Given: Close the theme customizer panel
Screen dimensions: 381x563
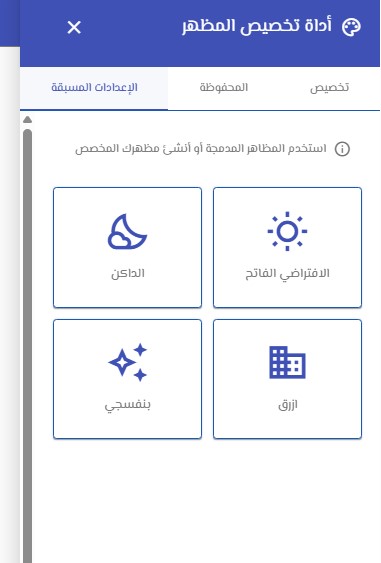Looking at the screenshot, I should point(74,28).
